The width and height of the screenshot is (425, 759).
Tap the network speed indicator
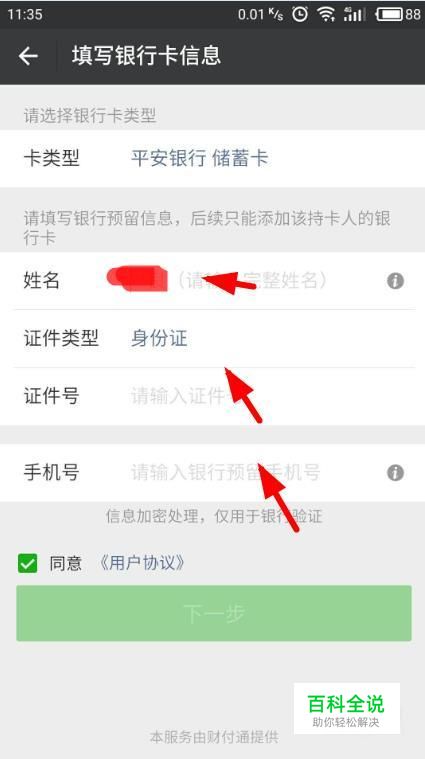coord(260,14)
